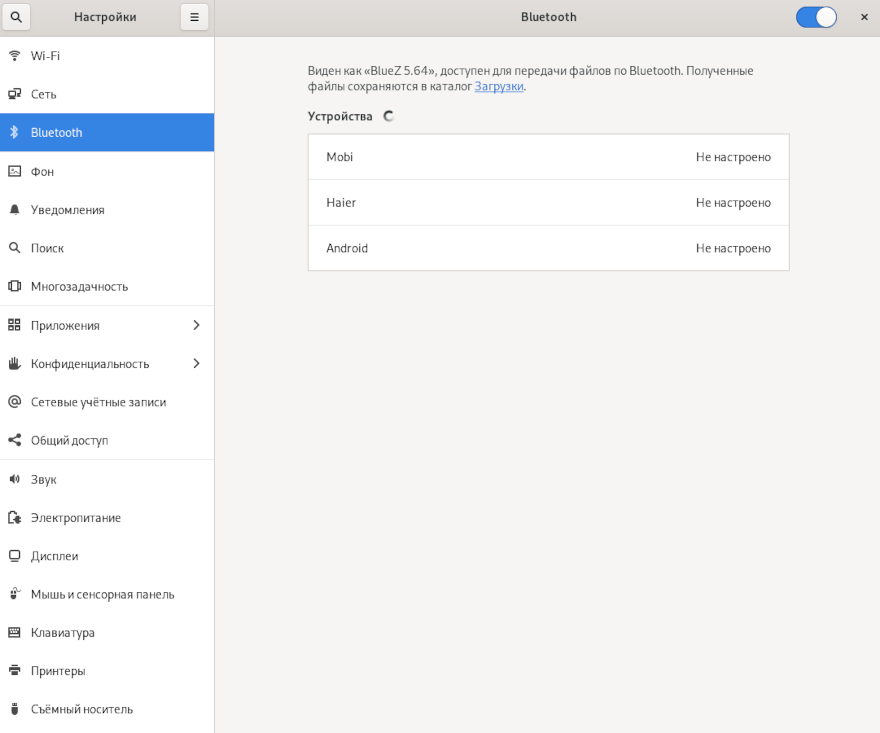Click the Звук speaker icon
The image size is (880, 733).
[x=14, y=480]
